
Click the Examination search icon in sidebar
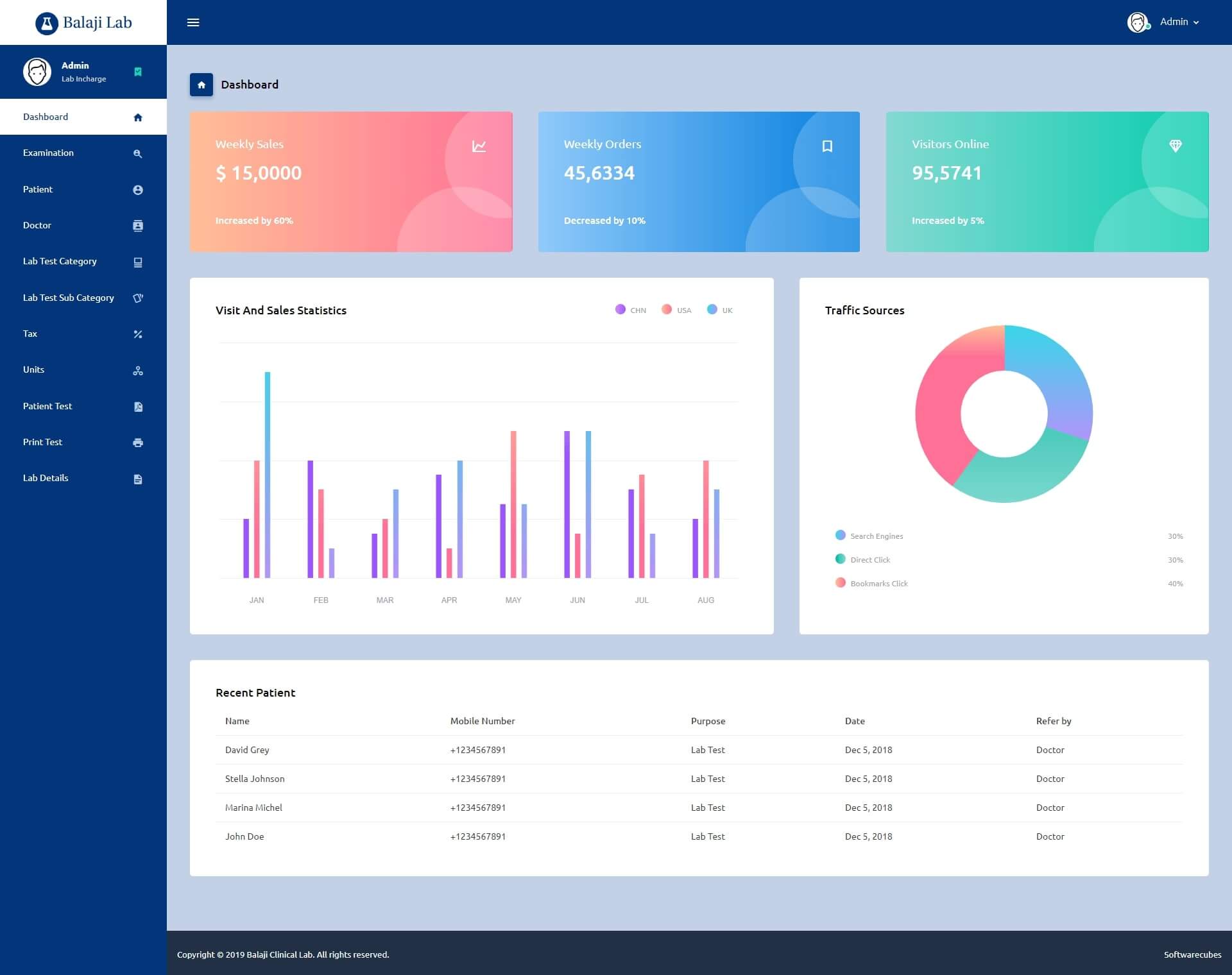(x=137, y=154)
